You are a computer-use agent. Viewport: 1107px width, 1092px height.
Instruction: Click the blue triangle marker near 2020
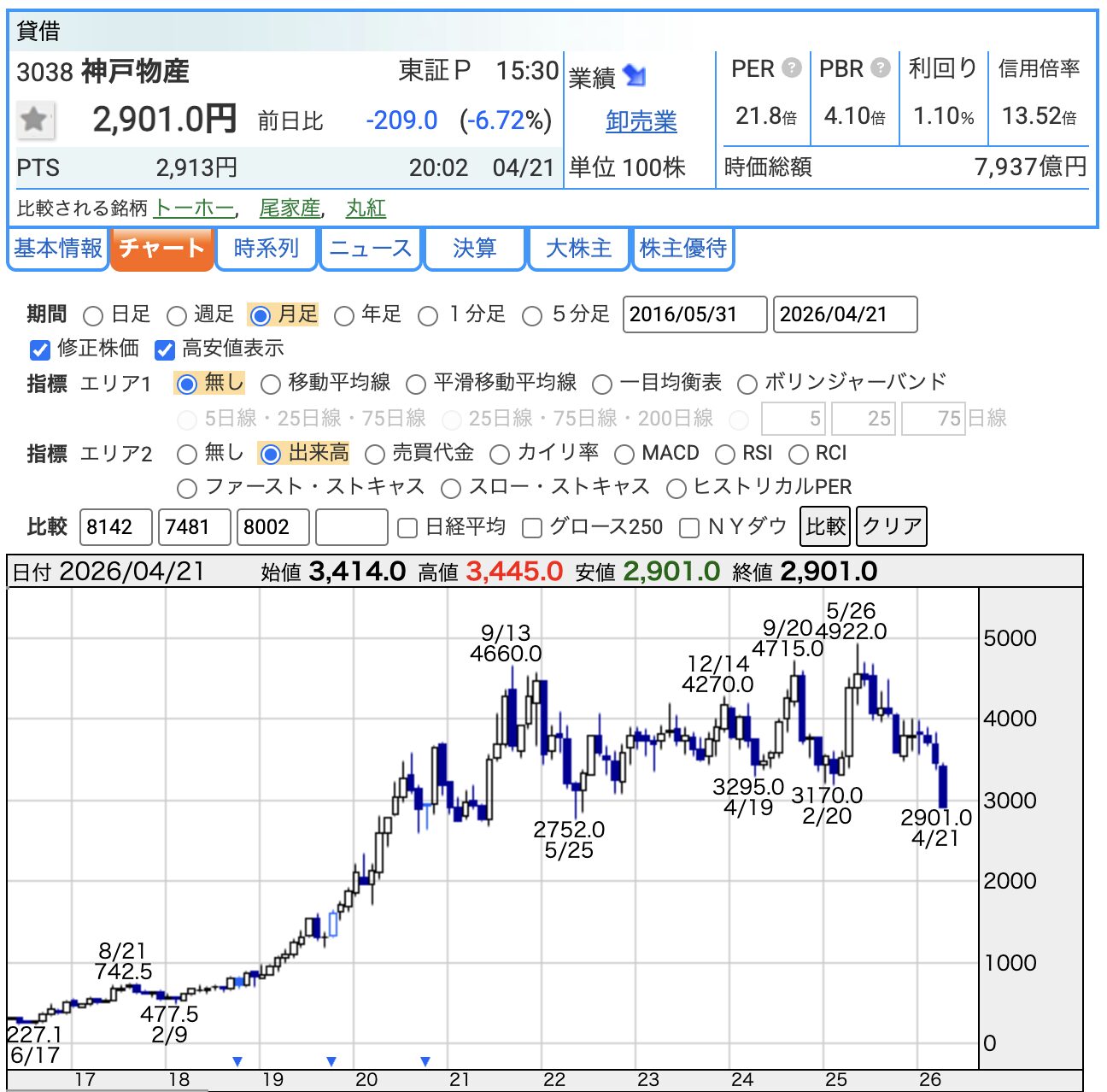coord(331,1061)
